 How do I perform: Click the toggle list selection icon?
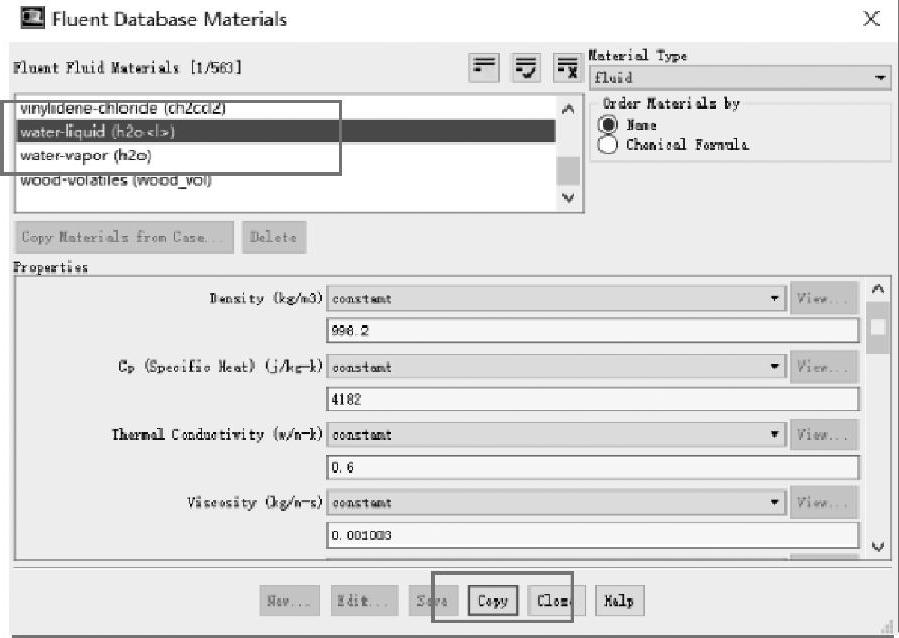484,68
